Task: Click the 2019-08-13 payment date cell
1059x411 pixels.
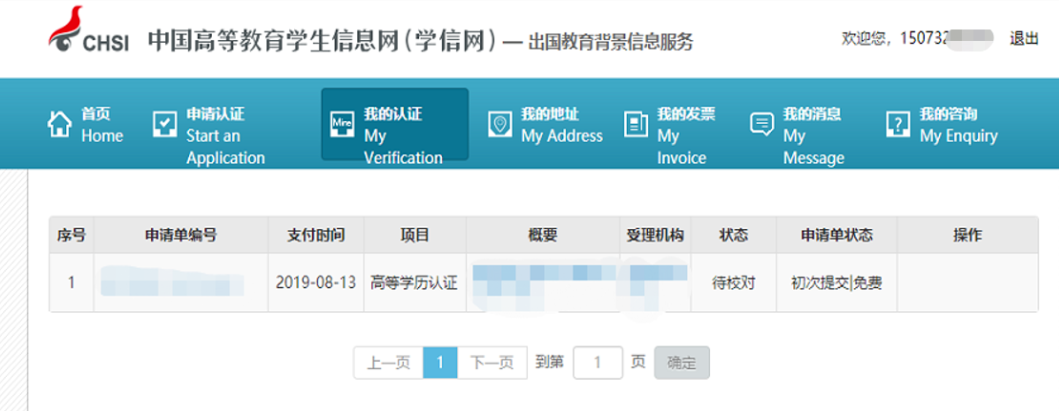Action: click(x=315, y=283)
